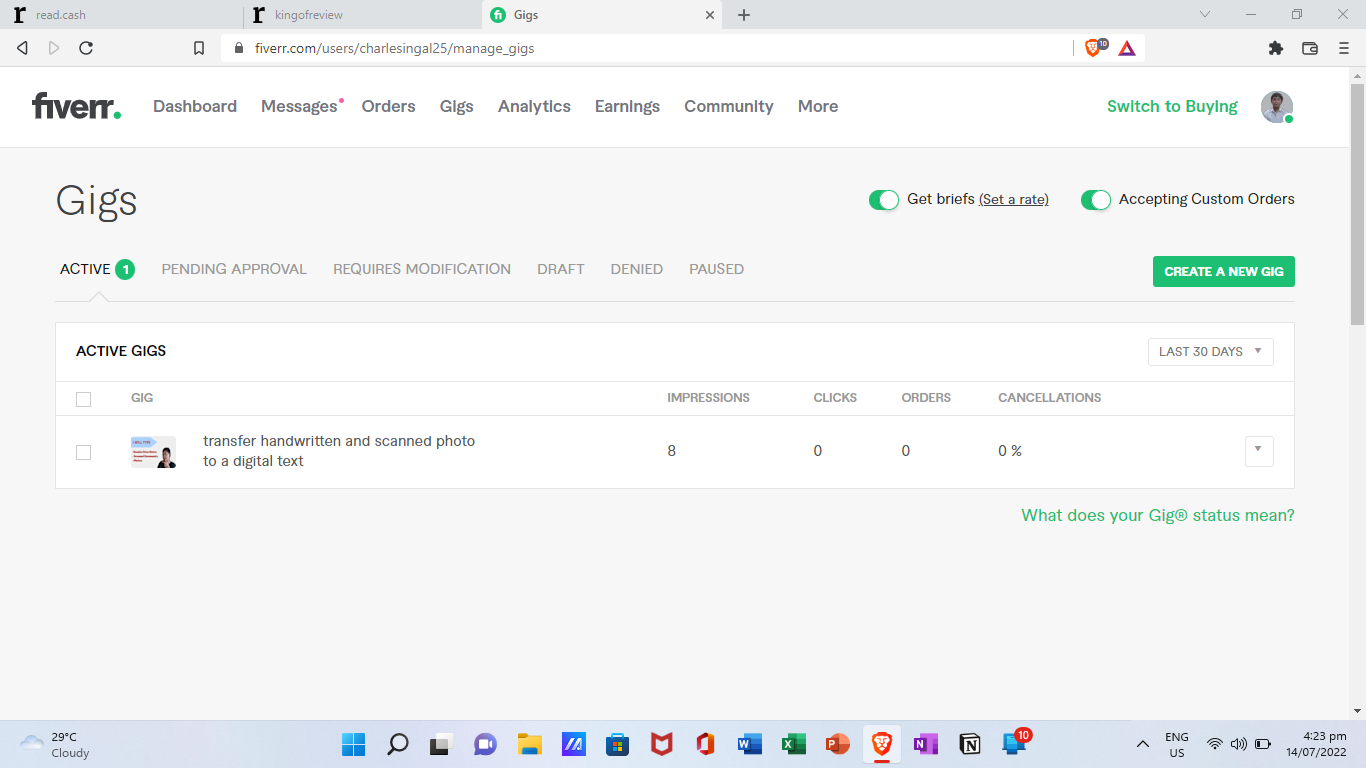This screenshot has height=768, width=1366.
Task: Open the taskbar clock showing 4:23 pm
Action: pyautogui.click(x=1317, y=744)
